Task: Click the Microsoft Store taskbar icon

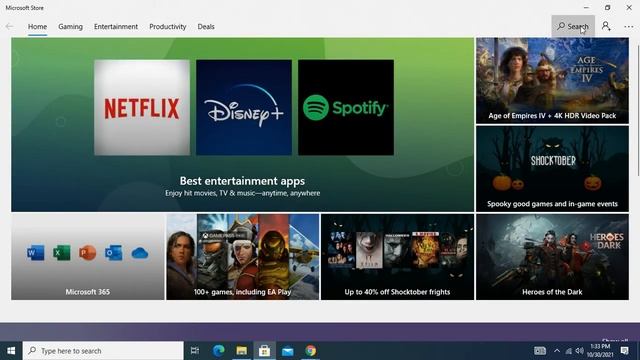Action: point(264,351)
